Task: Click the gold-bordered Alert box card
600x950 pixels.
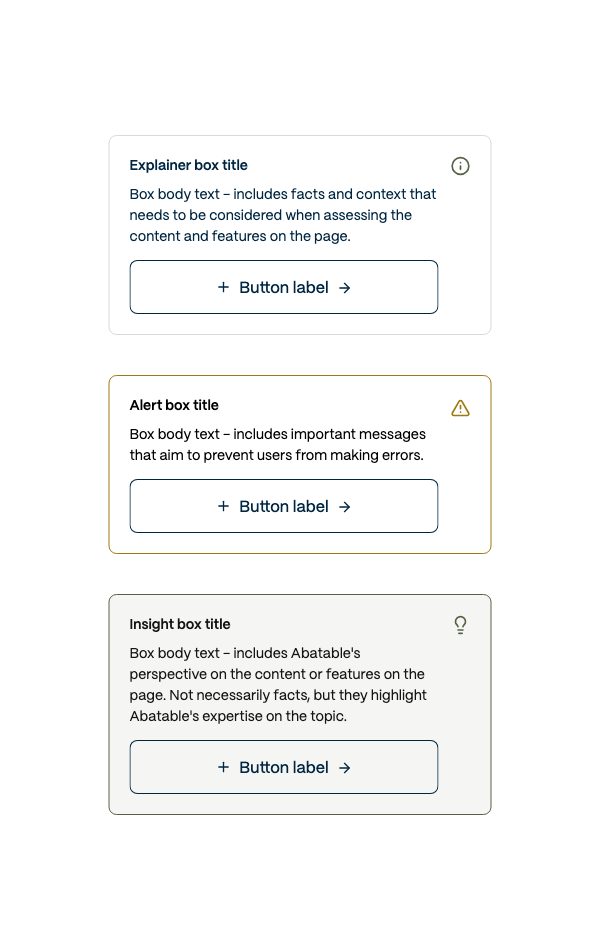Action: tap(300, 465)
